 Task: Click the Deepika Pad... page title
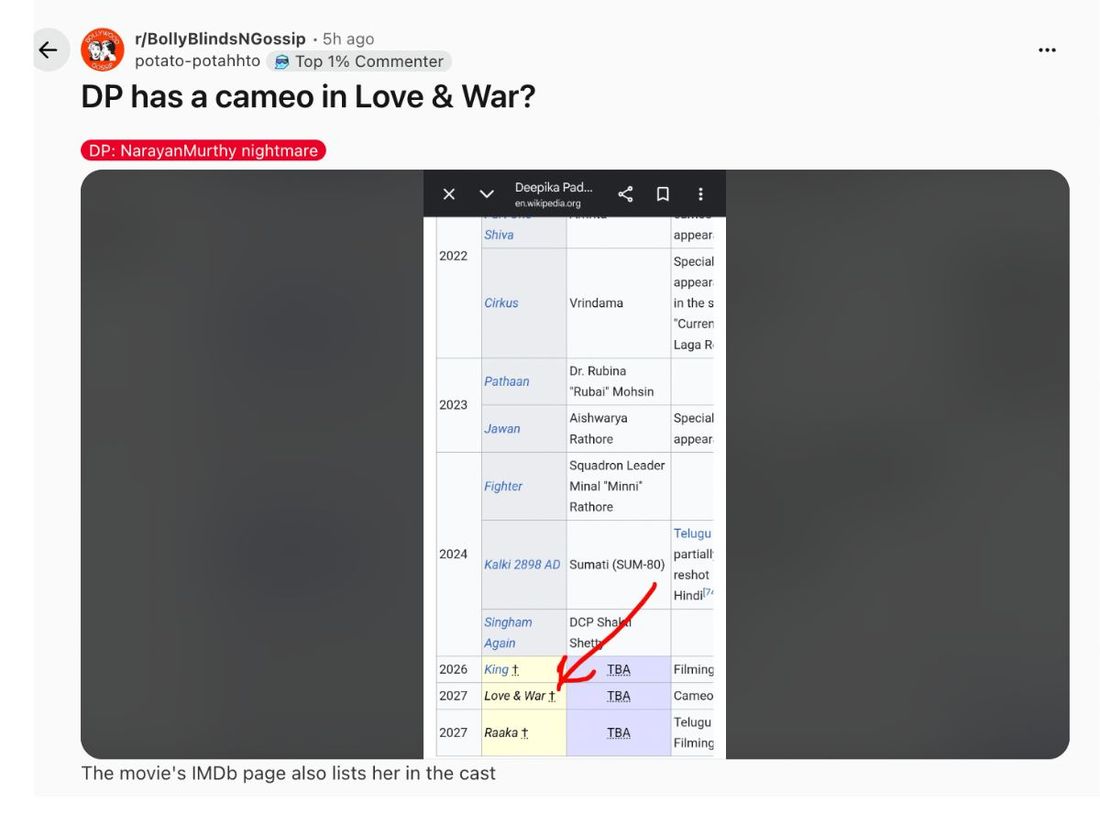click(x=554, y=187)
